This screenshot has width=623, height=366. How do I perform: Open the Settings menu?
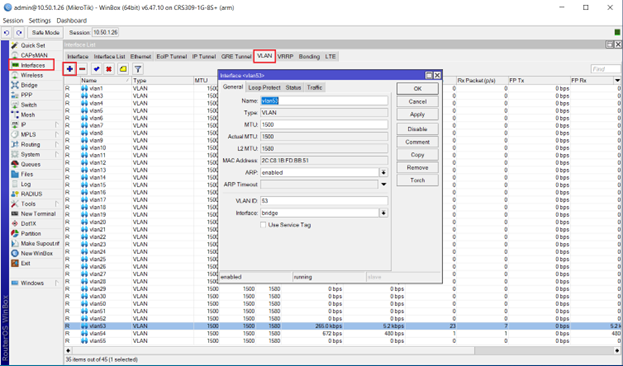pyautogui.click(x=40, y=21)
